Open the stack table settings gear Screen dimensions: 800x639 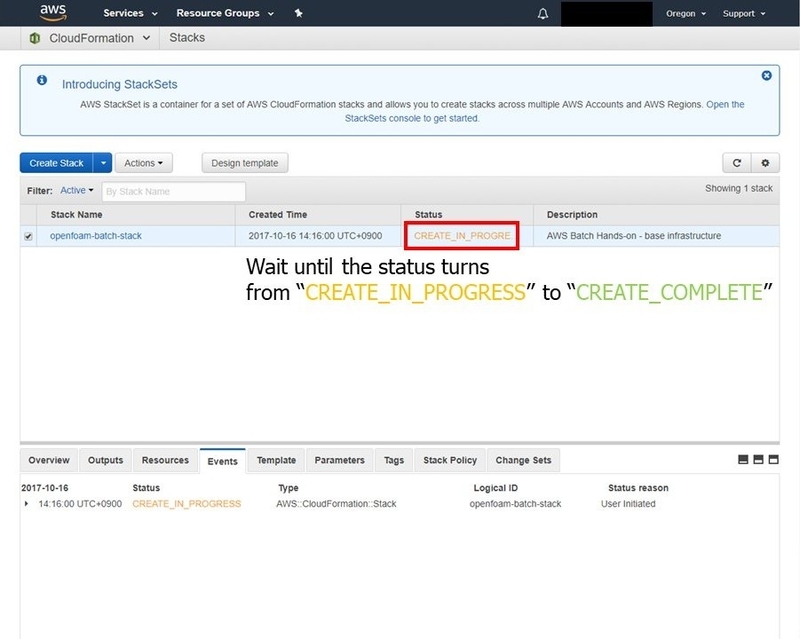(765, 163)
